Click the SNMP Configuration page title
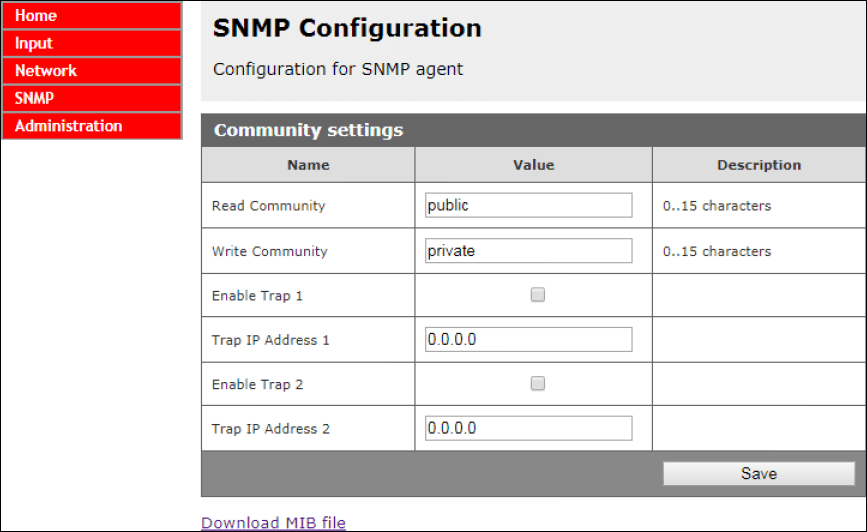The height and width of the screenshot is (532, 867). click(347, 29)
